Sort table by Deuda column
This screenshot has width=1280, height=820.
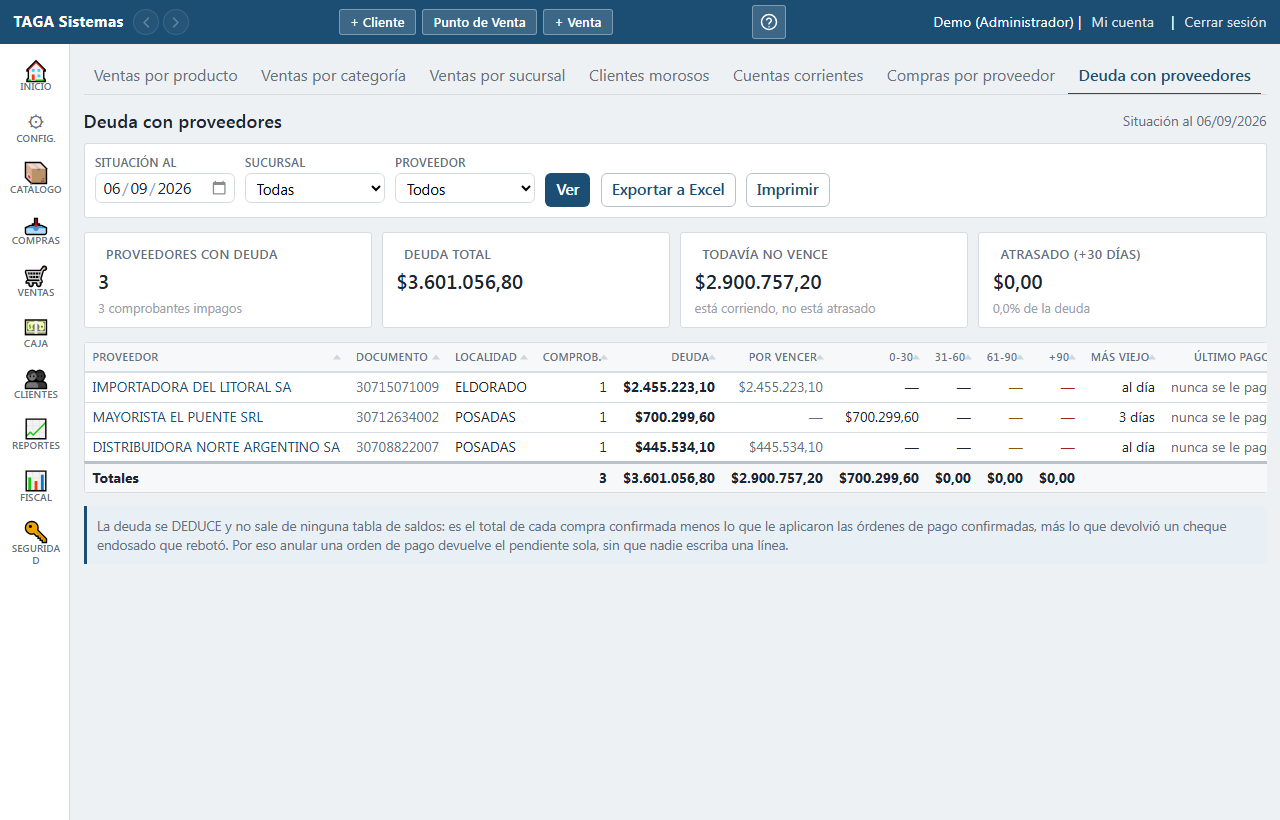tap(668, 357)
